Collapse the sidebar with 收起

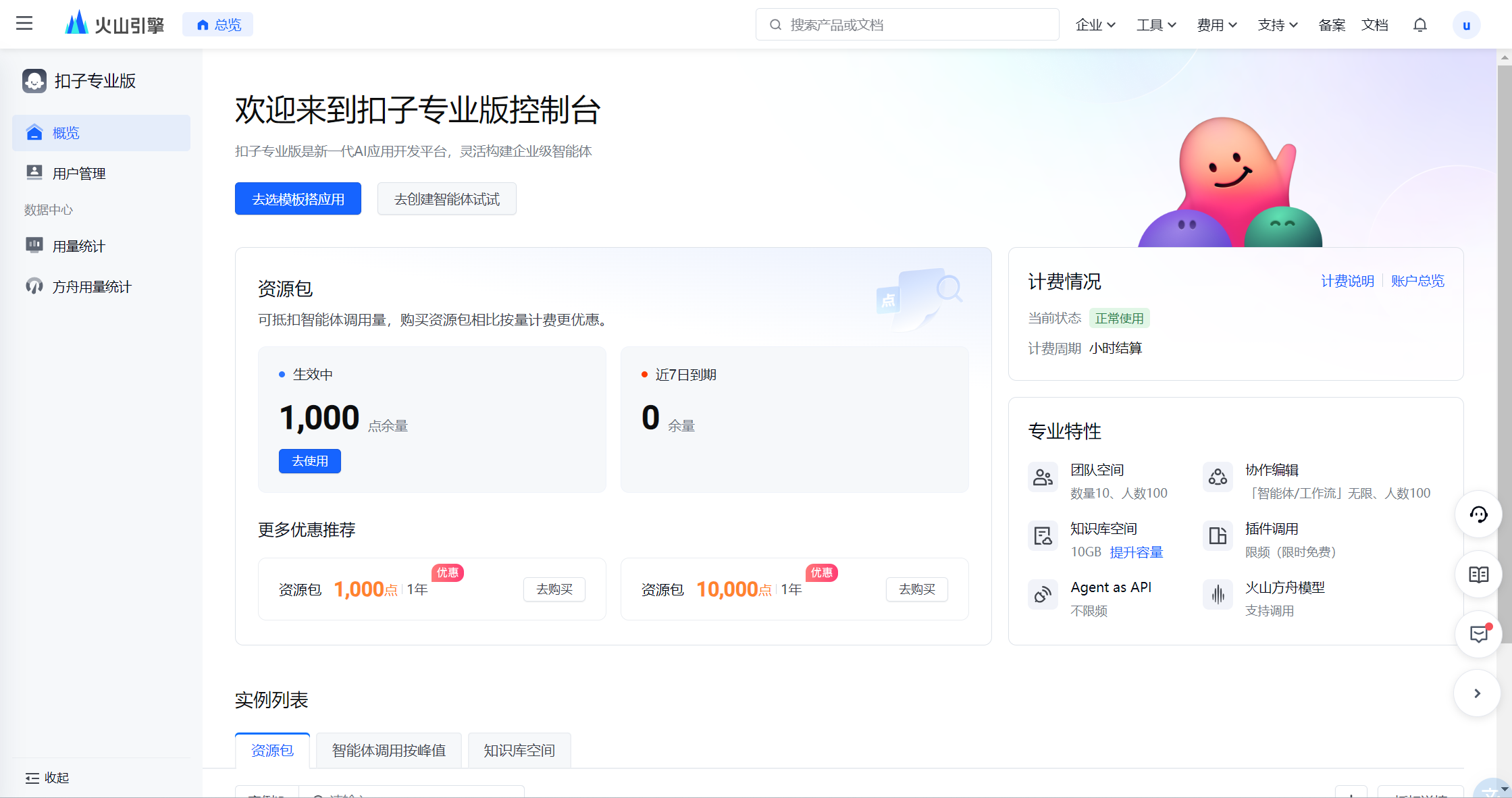click(x=47, y=778)
